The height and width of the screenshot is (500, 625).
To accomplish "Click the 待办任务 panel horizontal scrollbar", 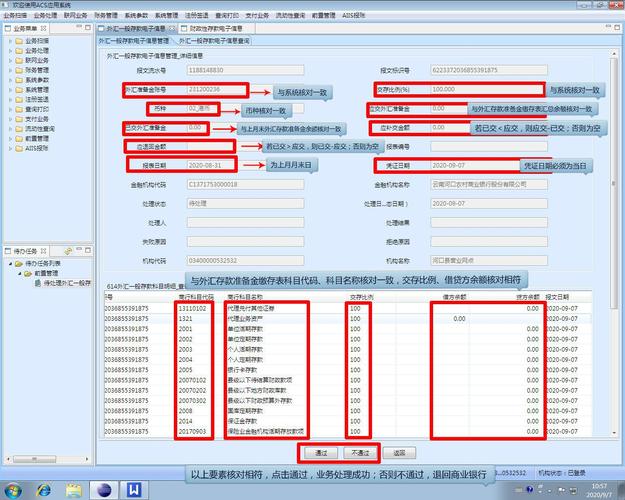I will 34,459.
